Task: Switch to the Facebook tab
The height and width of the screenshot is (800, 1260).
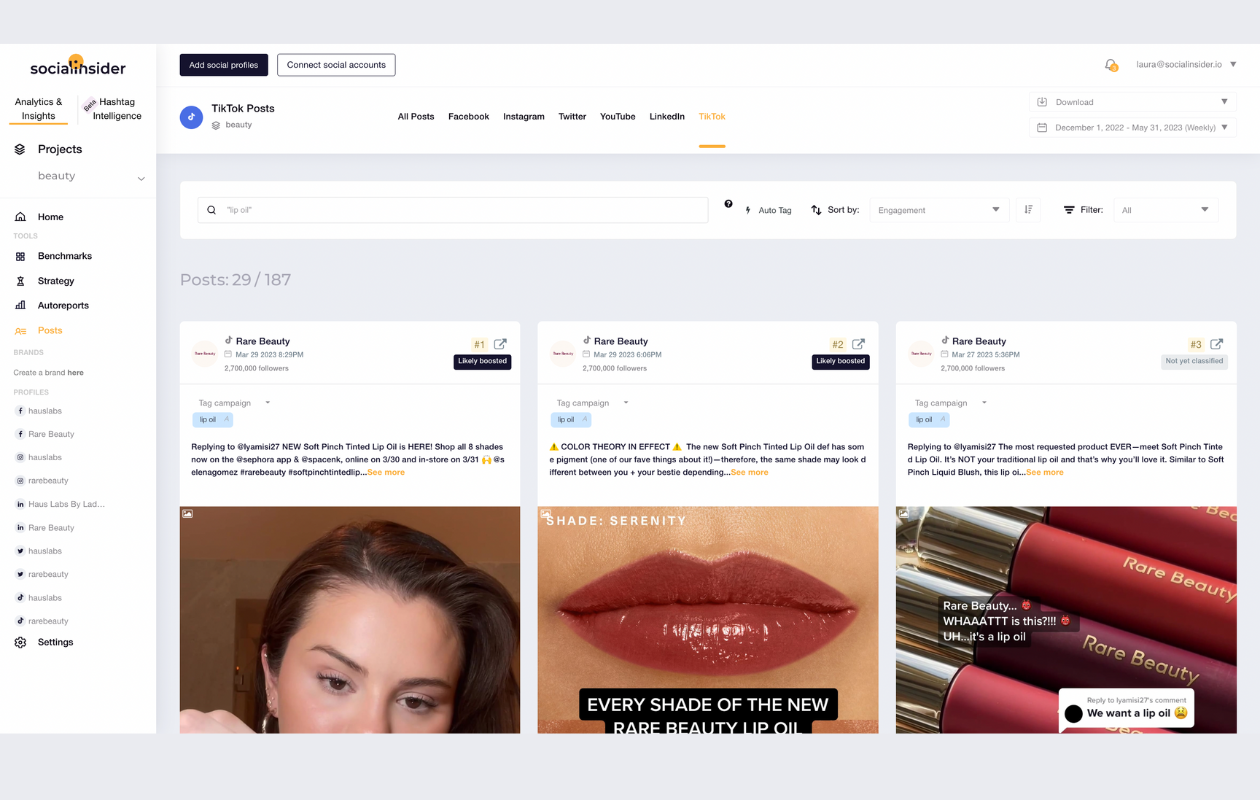Action: (469, 117)
